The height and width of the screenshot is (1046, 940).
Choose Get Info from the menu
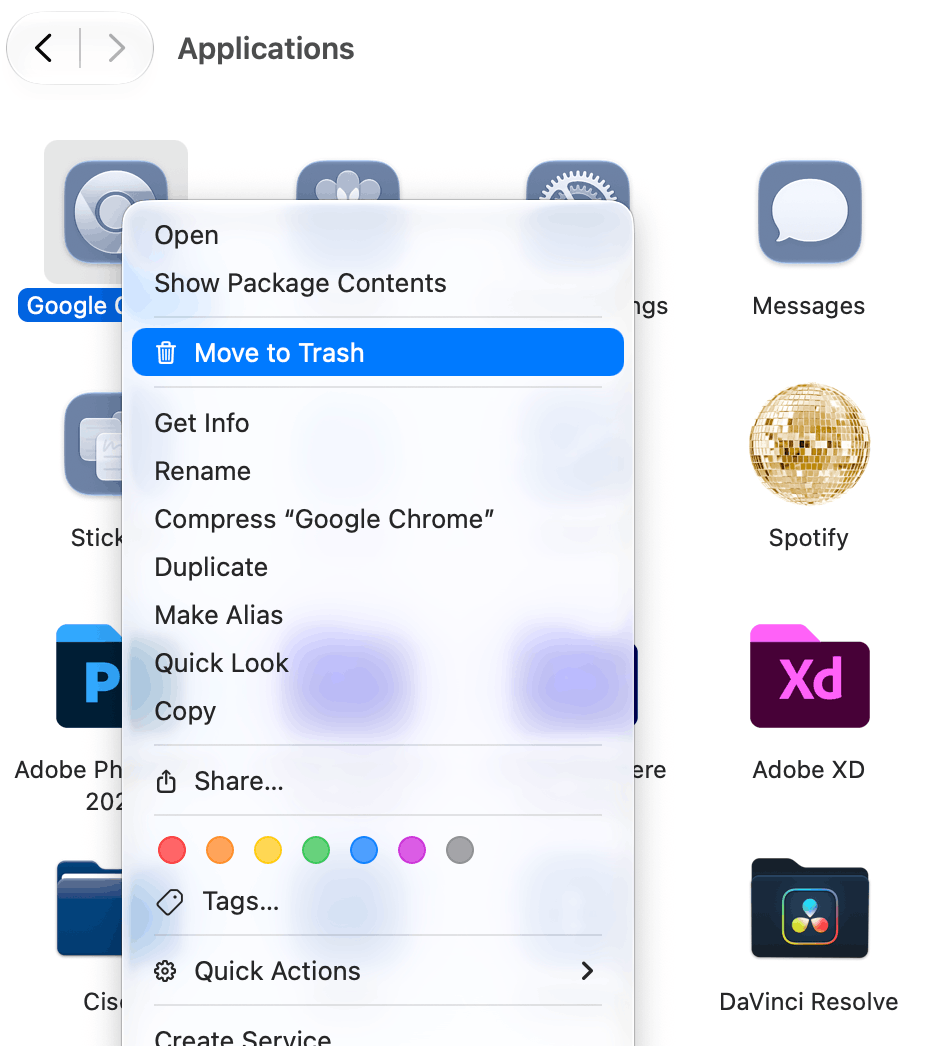(x=378, y=424)
